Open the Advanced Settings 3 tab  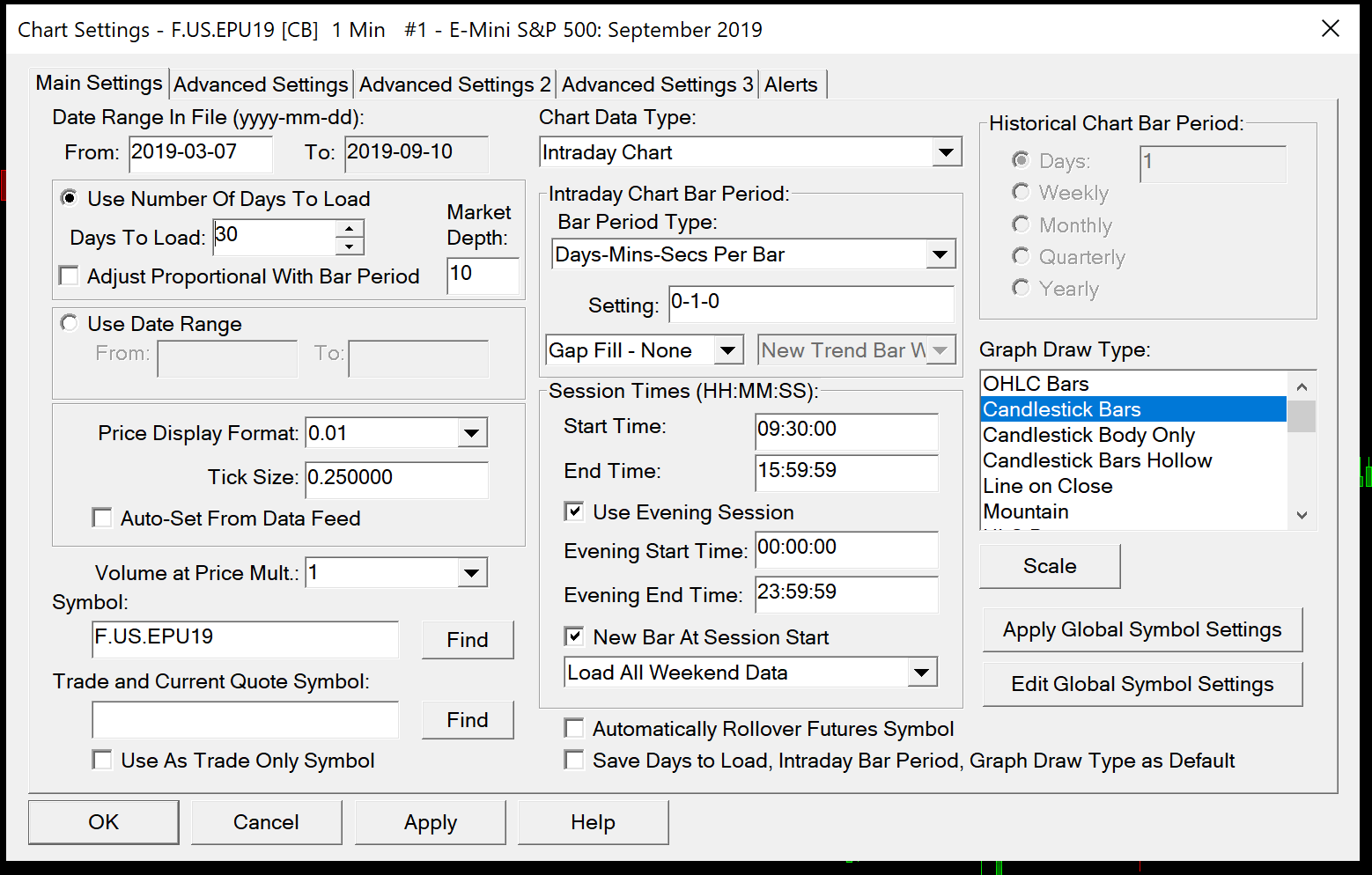point(657,85)
